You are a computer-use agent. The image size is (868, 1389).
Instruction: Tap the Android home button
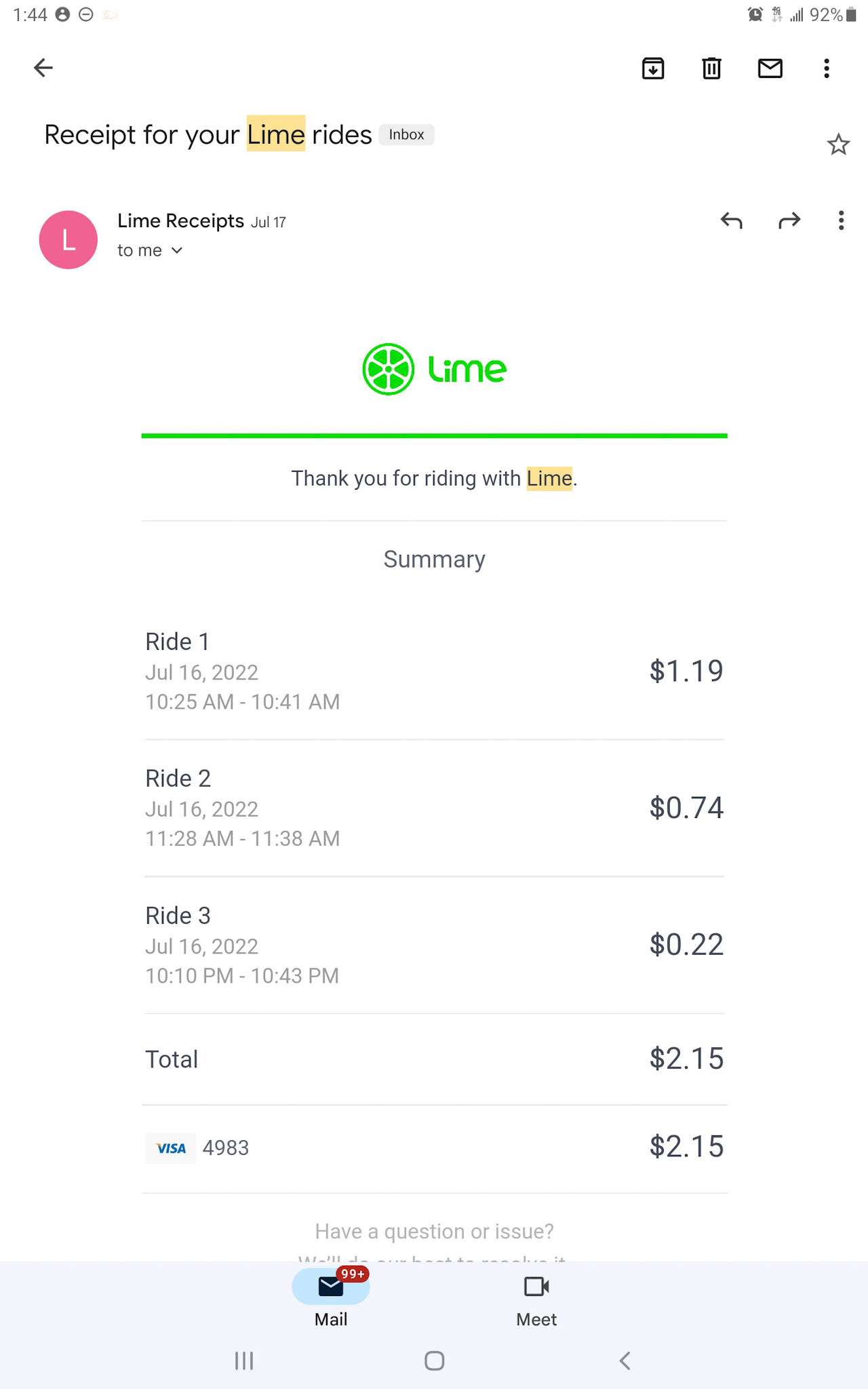click(x=434, y=1361)
